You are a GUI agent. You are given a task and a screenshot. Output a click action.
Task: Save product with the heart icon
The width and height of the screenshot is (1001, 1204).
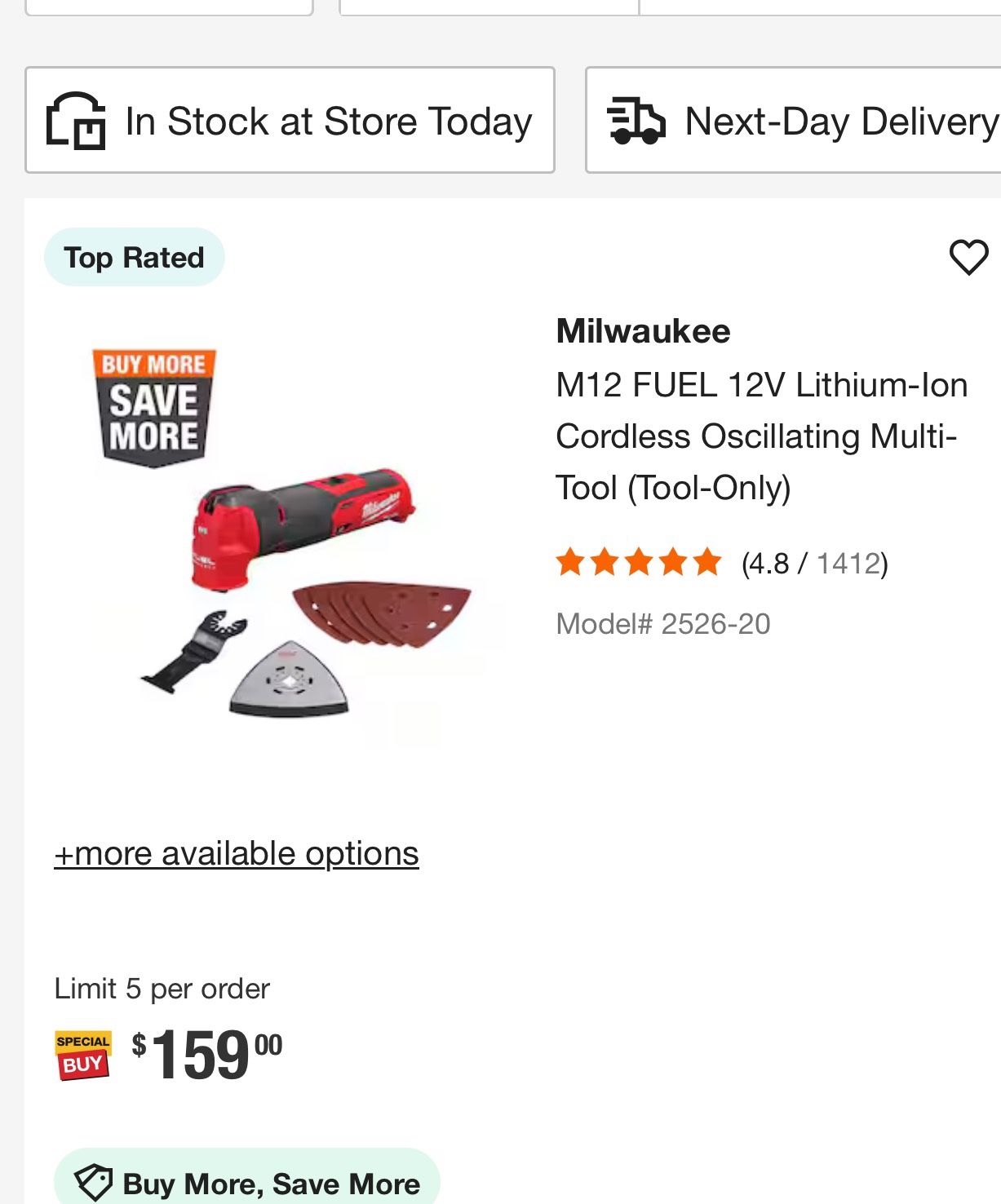[968, 258]
